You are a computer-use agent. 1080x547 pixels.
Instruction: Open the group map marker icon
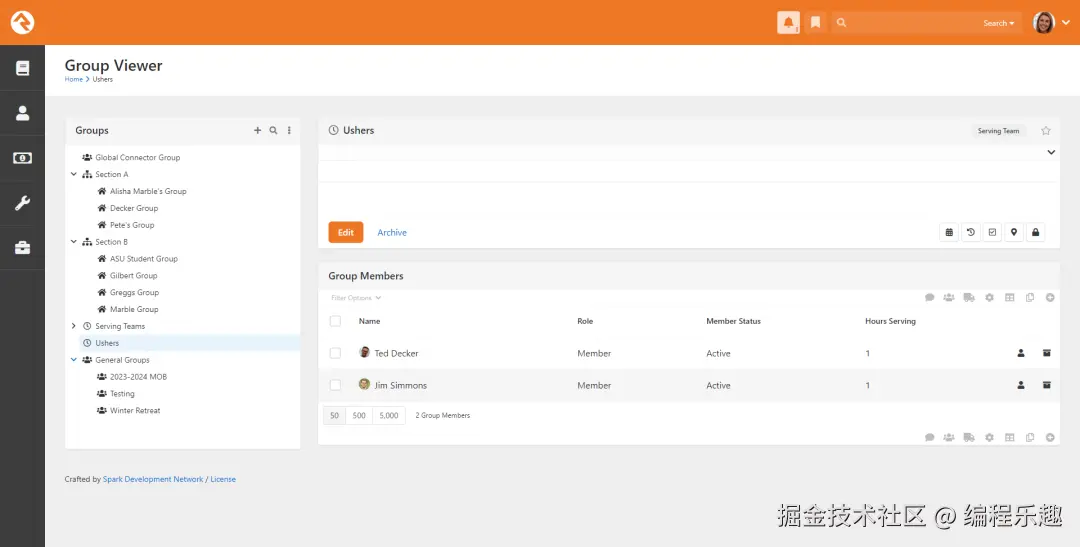coord(1013,232)
